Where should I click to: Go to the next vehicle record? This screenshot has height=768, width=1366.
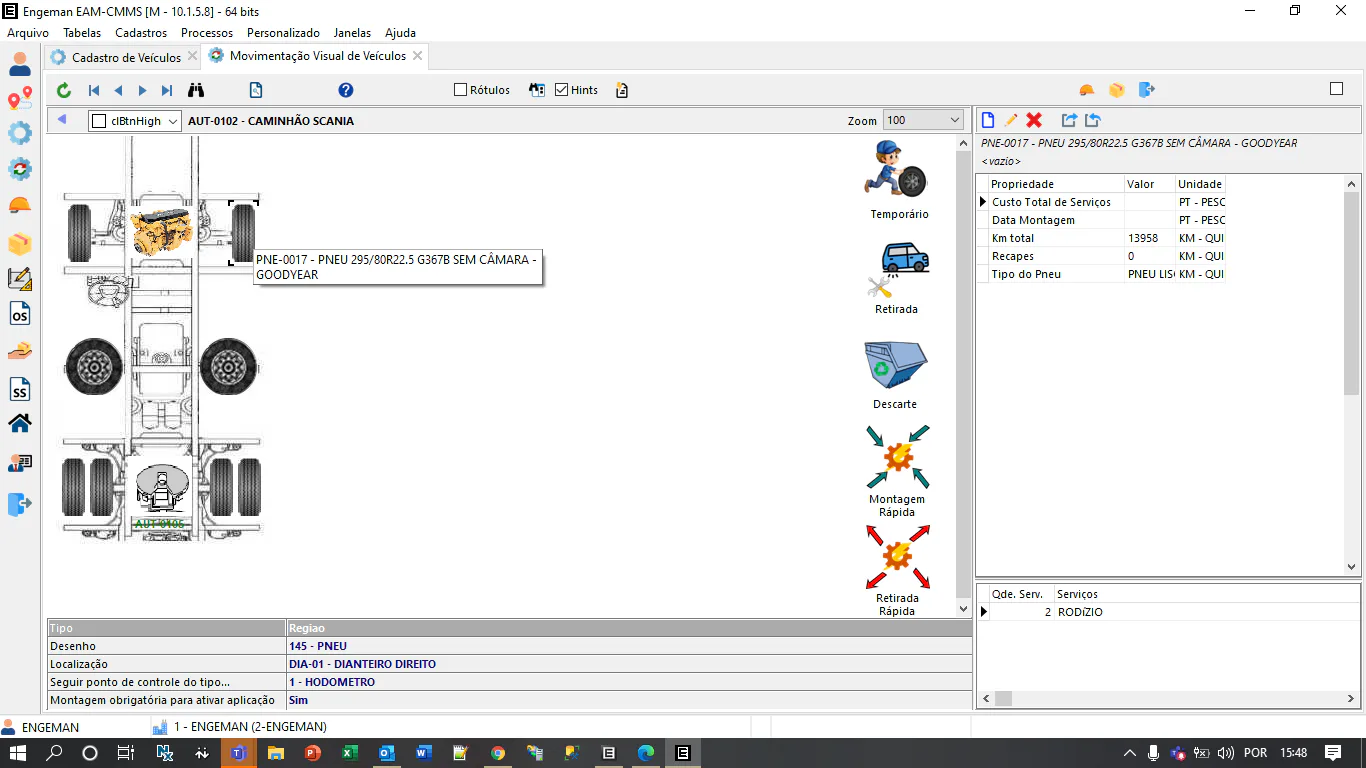click(x=142, y=90)
